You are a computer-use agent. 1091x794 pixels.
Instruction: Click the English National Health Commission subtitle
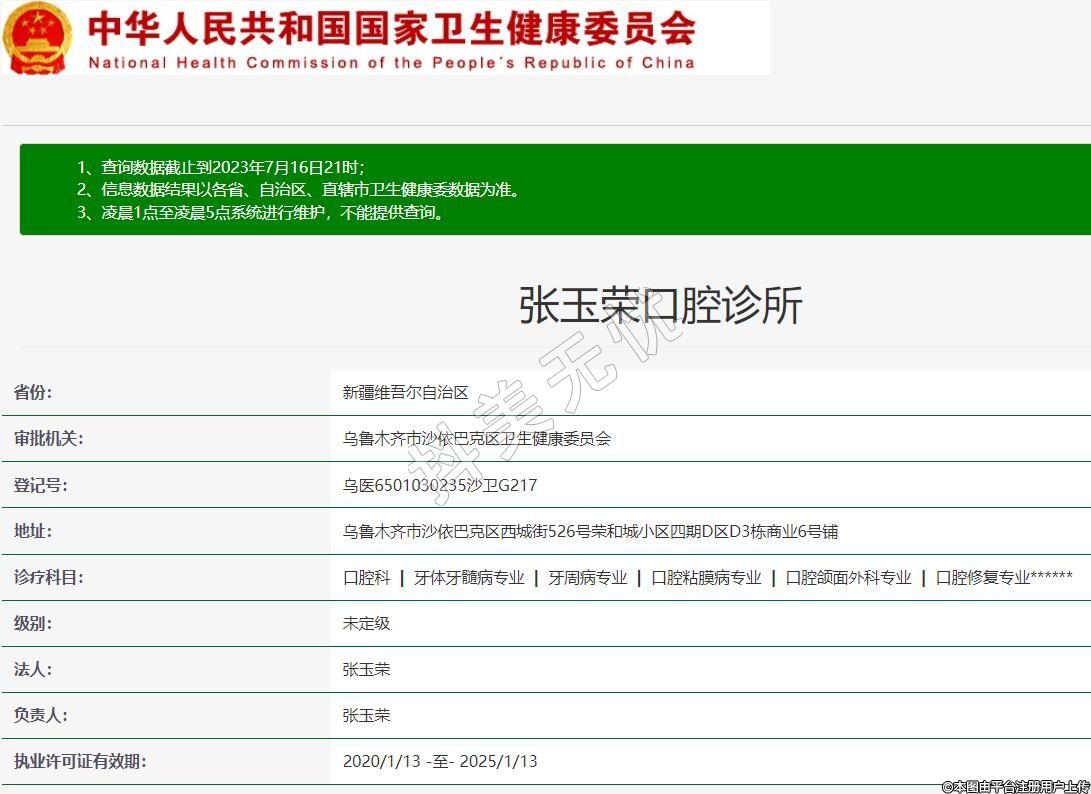391,62
